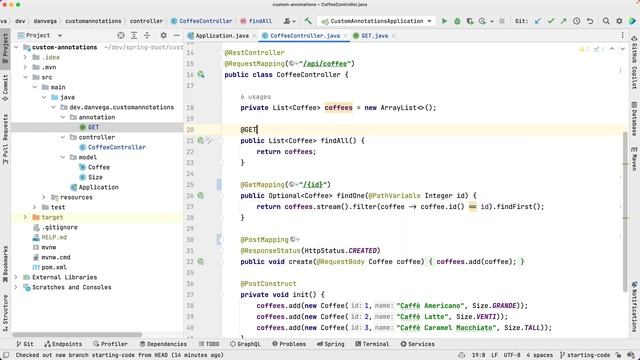Push commits with Git arrow icon

tap(563, 21)
